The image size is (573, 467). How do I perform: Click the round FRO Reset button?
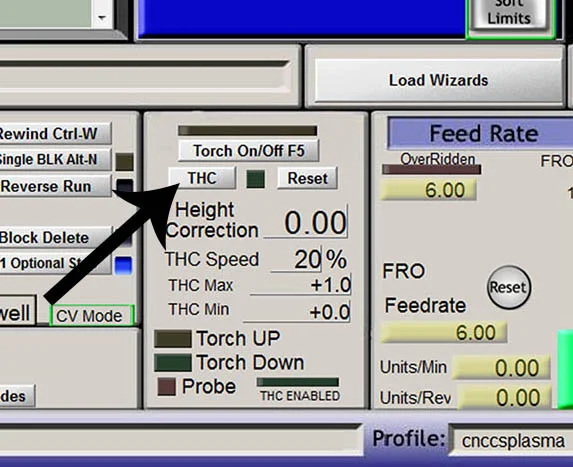click(508, 287)
